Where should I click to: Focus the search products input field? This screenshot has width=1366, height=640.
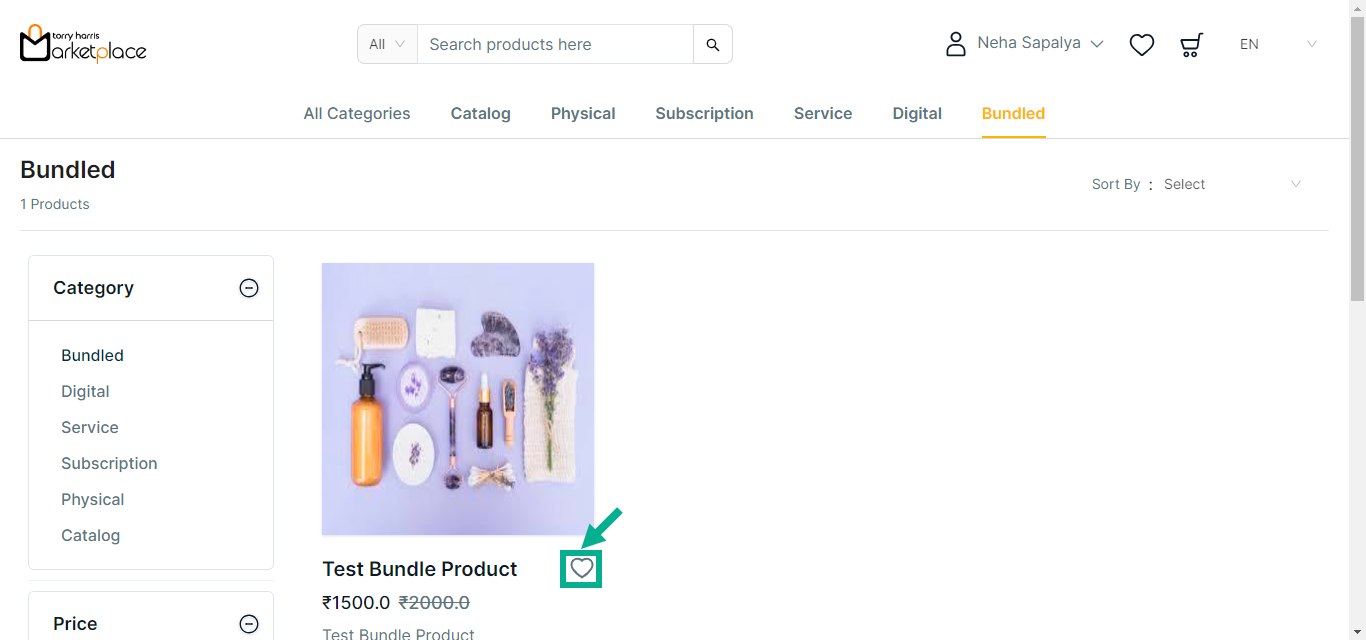point(555,44)
